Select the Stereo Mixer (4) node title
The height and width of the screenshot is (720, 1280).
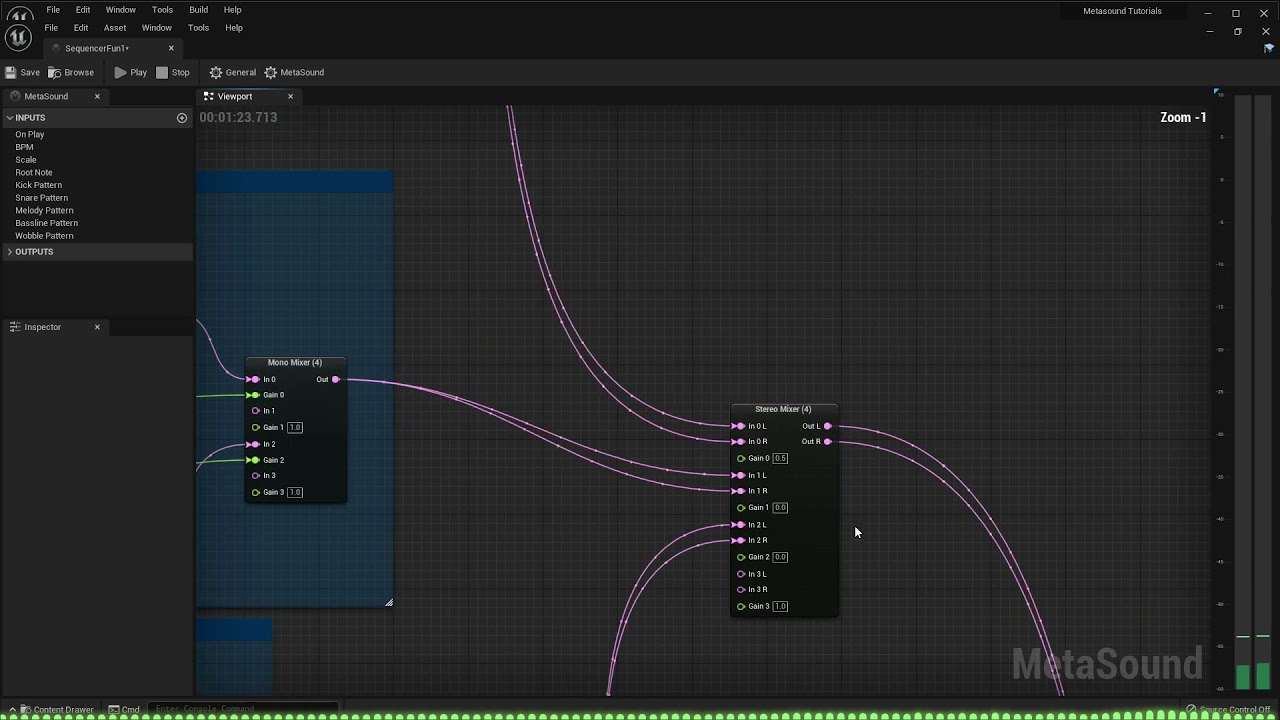pos(783,409)
